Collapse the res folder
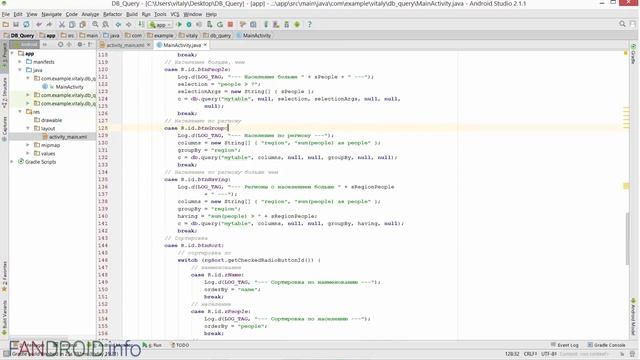 tap(20, 111)
